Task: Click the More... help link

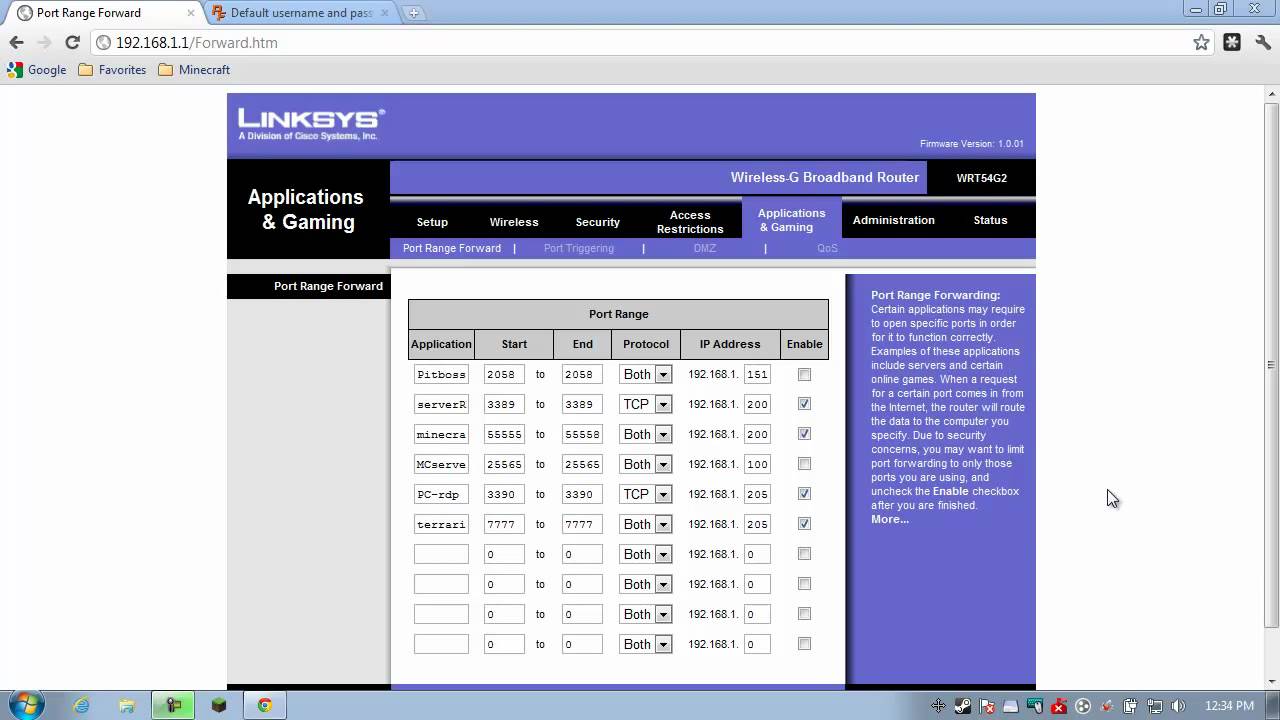Action: pos(890,519)
